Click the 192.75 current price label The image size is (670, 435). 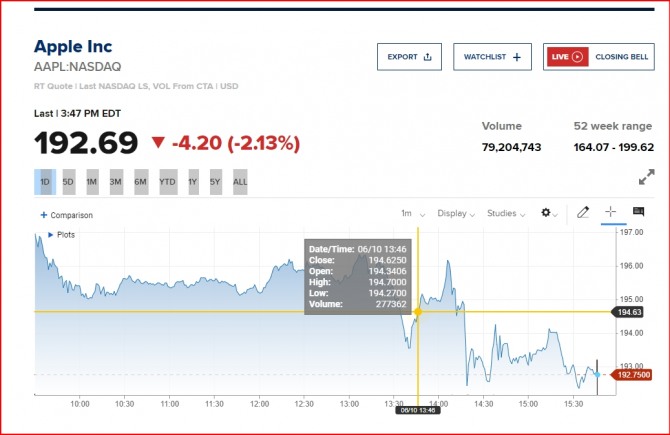click(633, 375)
